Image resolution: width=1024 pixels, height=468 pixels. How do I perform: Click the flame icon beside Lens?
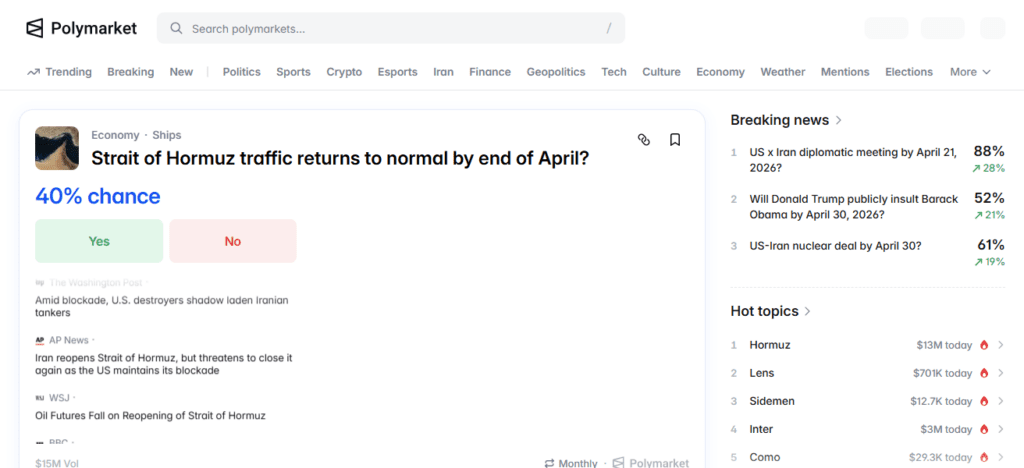984,373
